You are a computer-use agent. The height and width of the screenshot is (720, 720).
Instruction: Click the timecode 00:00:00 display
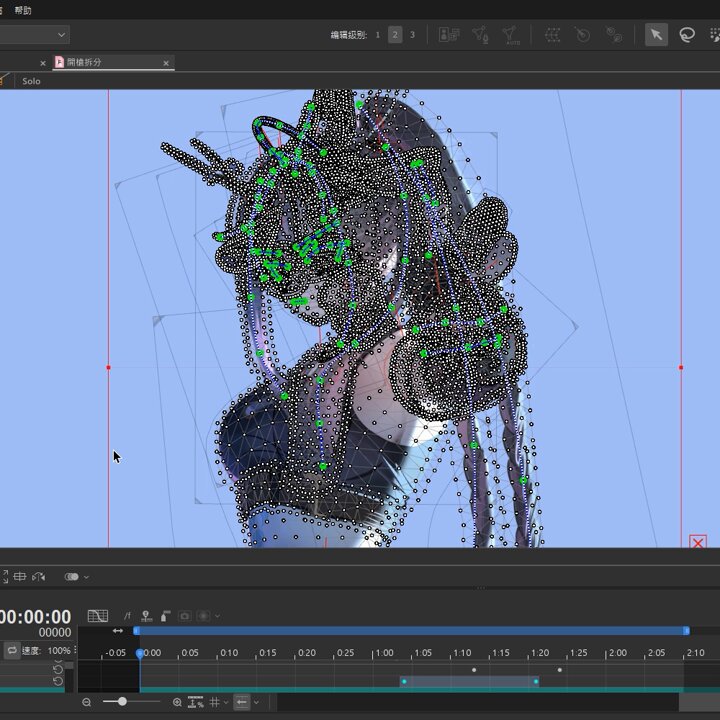click(x=36, y=617)
